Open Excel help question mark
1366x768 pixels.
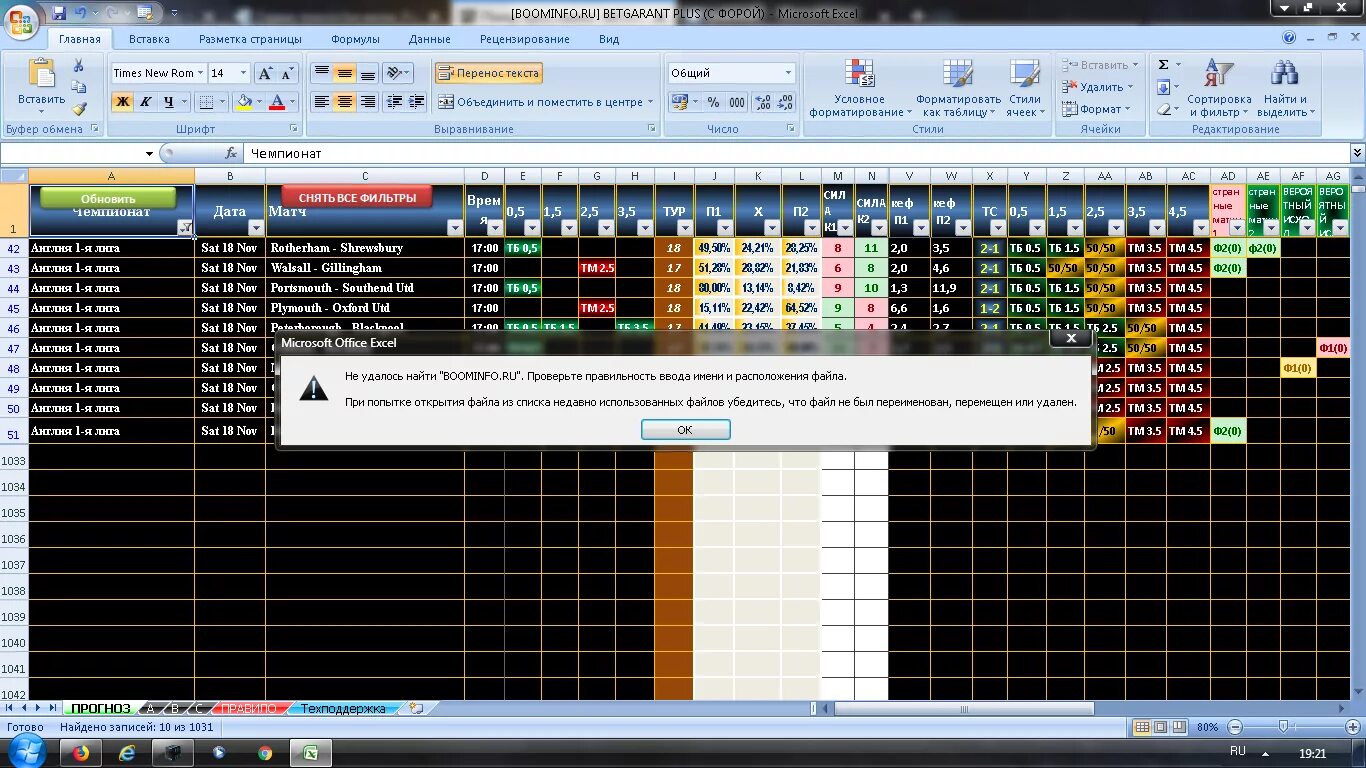1289,38
